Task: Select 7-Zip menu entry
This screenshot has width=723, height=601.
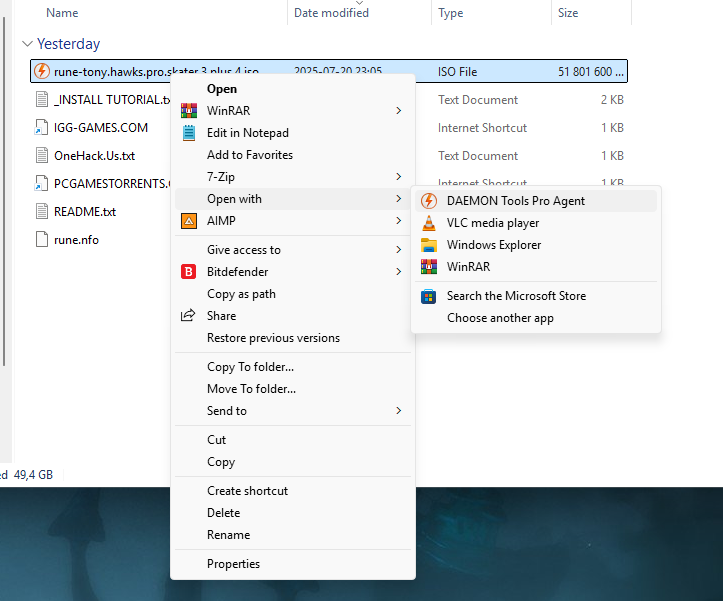Action: [x=293, y=177]
